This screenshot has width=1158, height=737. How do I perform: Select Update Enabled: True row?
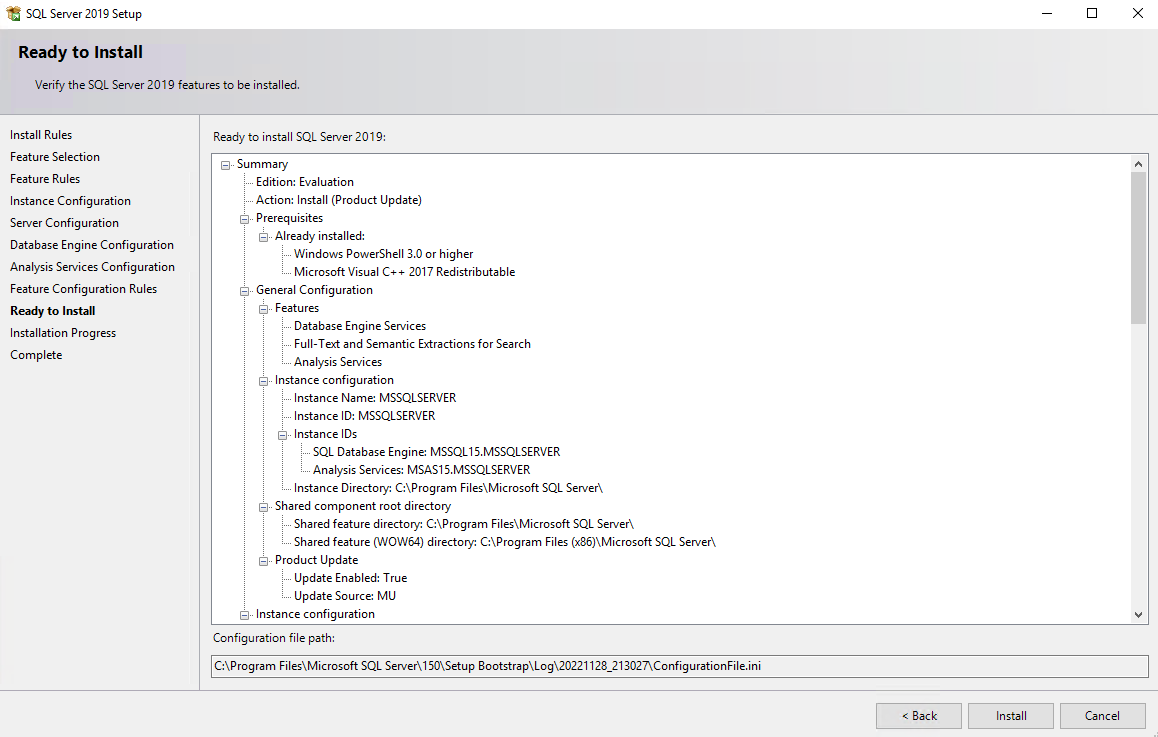pyautogui.click(x=350, y=578)
